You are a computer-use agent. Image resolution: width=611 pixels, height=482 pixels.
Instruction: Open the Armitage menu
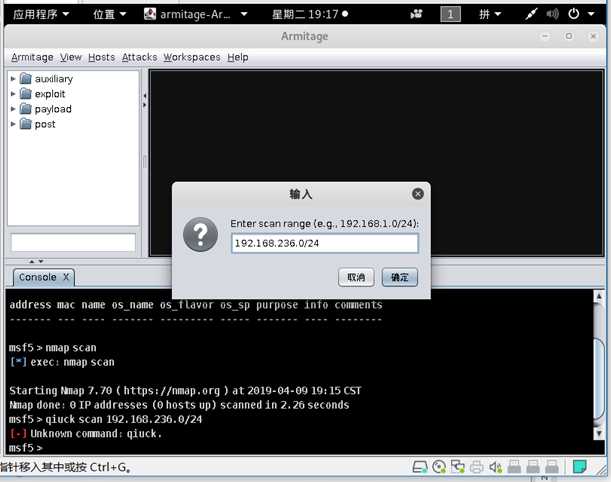coord(32,57)
